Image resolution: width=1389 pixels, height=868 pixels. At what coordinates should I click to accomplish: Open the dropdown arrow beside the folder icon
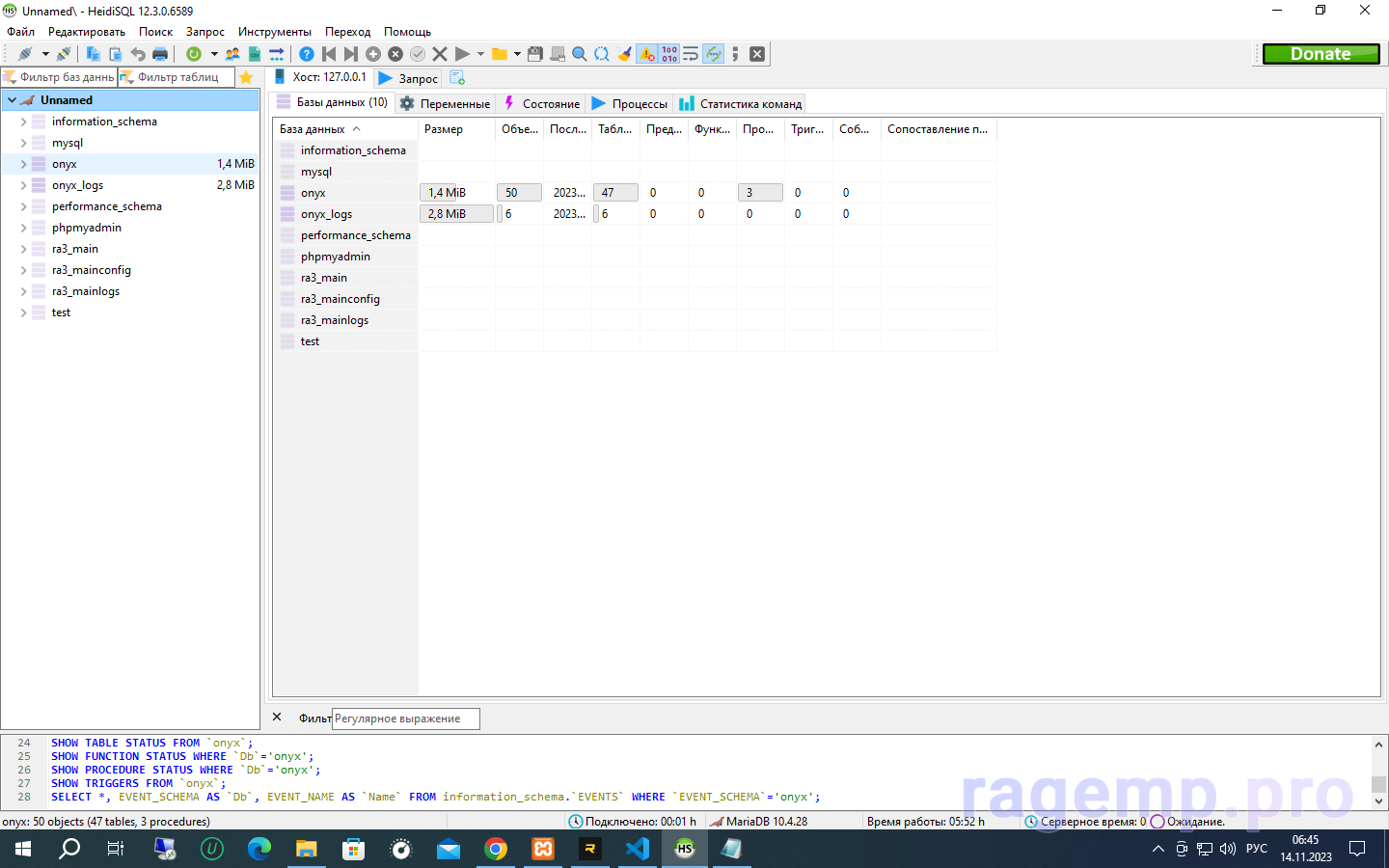click(517, 54)
